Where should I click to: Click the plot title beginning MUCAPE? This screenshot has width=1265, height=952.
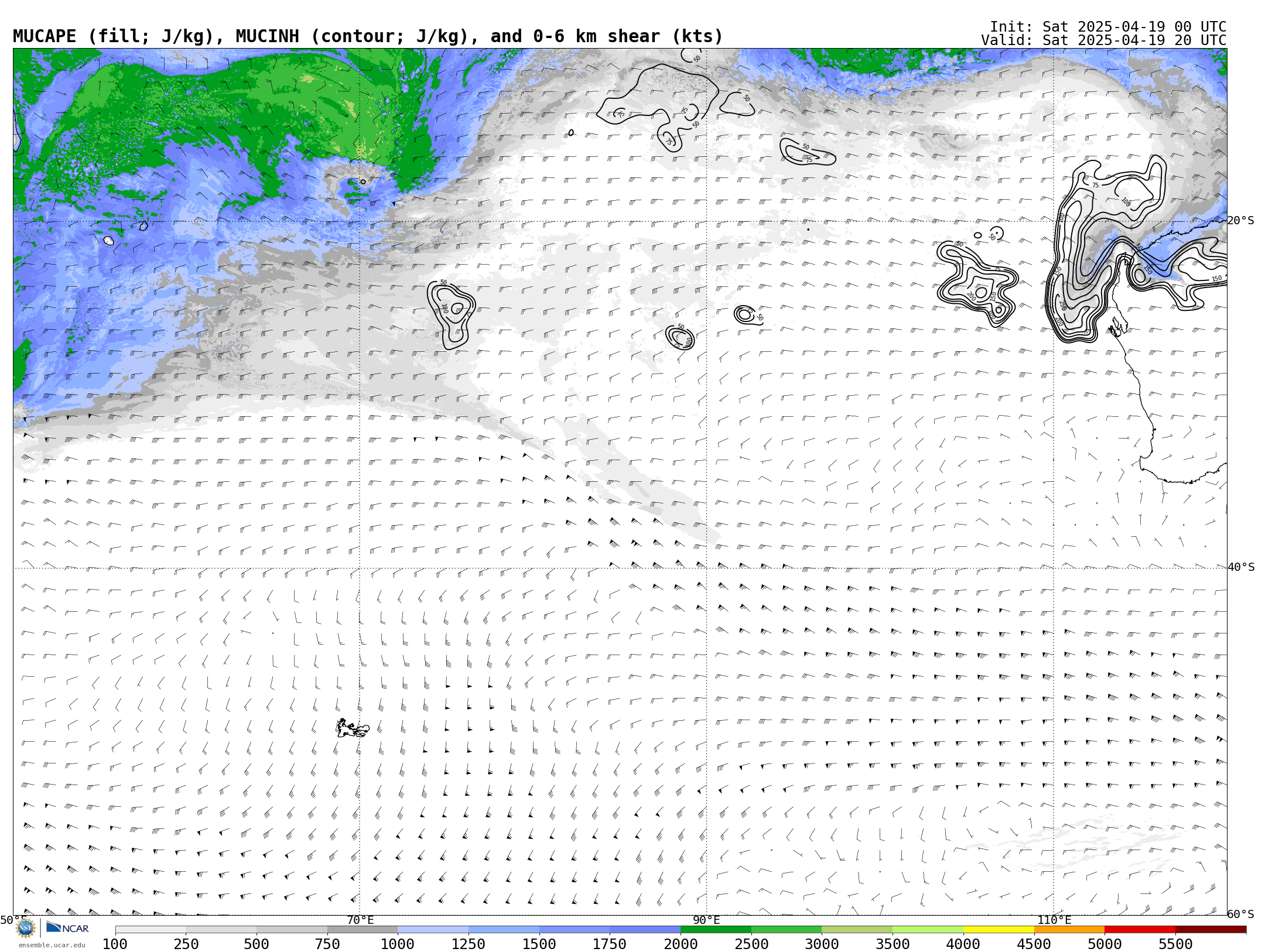368,36
